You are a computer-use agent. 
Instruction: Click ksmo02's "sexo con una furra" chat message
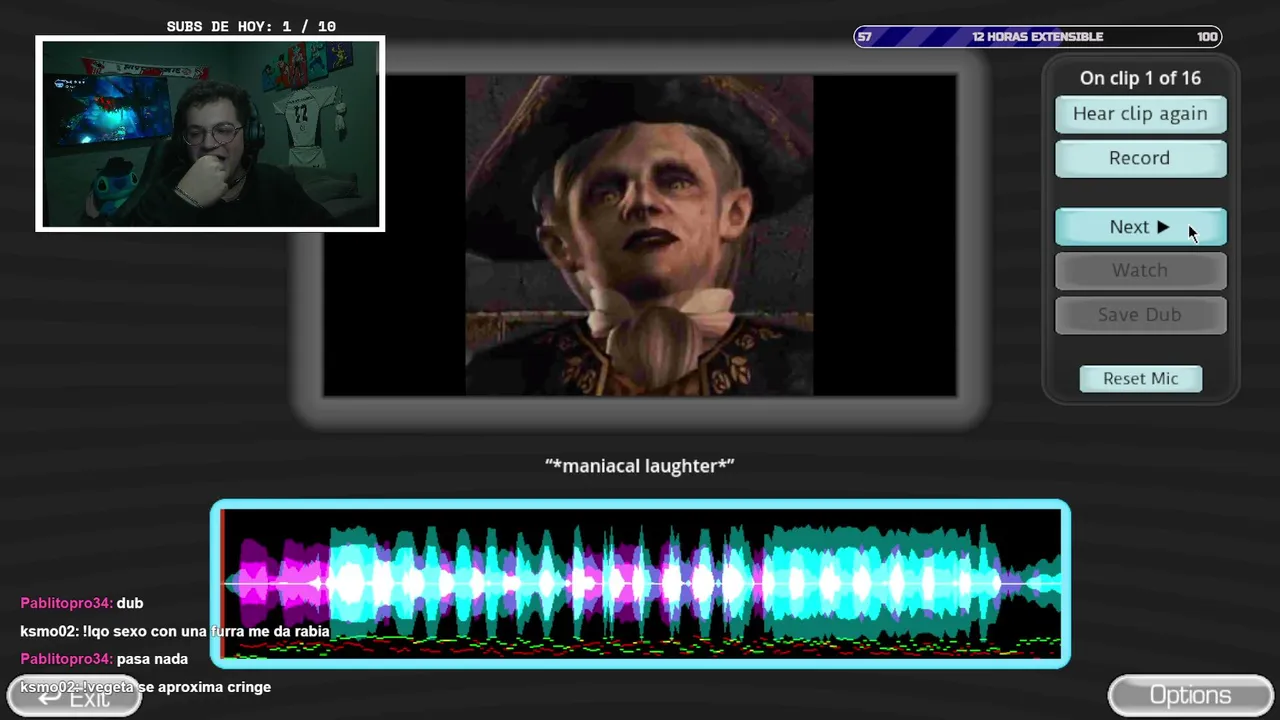point(175,631)
